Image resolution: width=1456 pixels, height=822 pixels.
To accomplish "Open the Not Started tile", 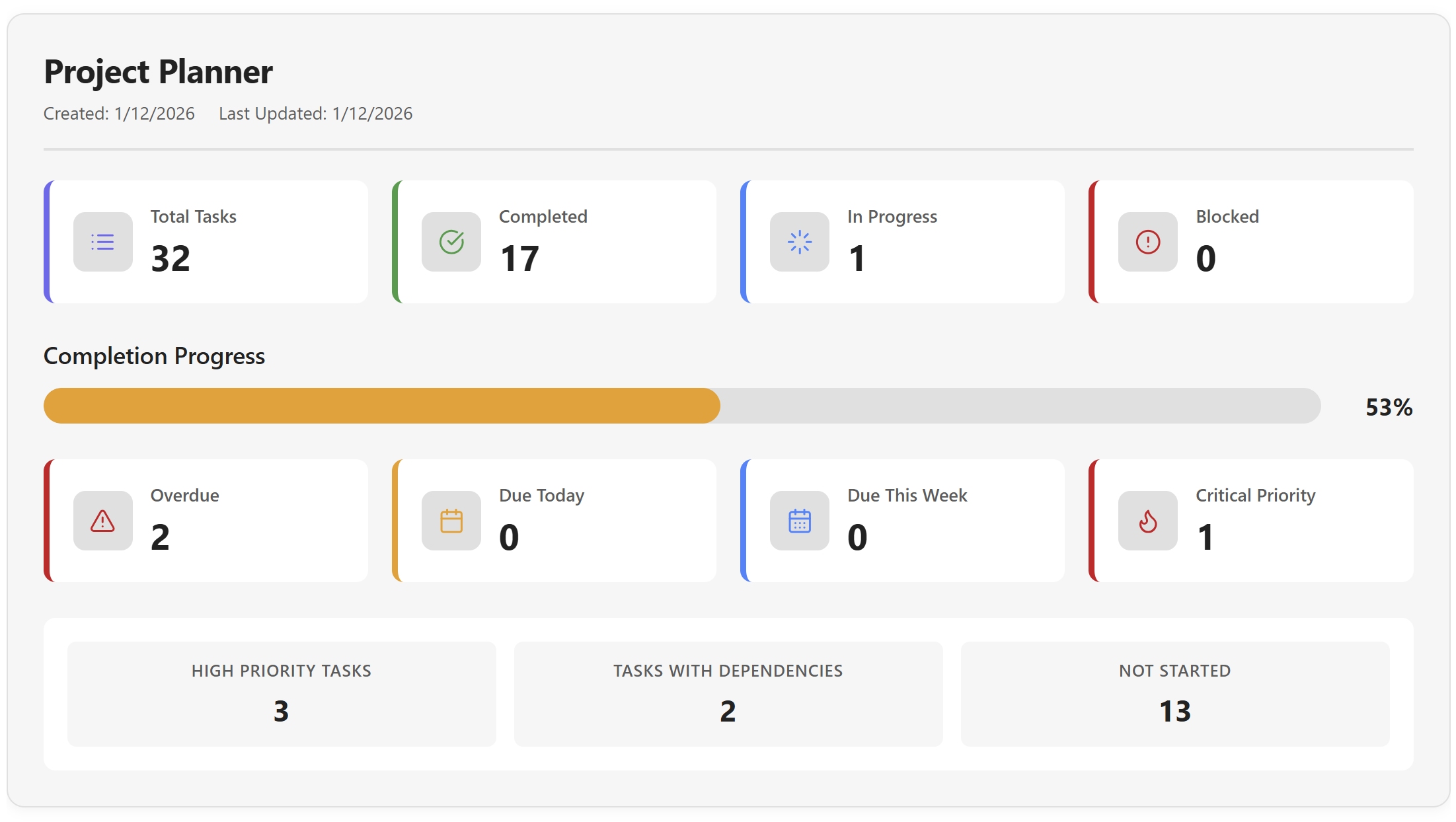I will [1174, 694].
